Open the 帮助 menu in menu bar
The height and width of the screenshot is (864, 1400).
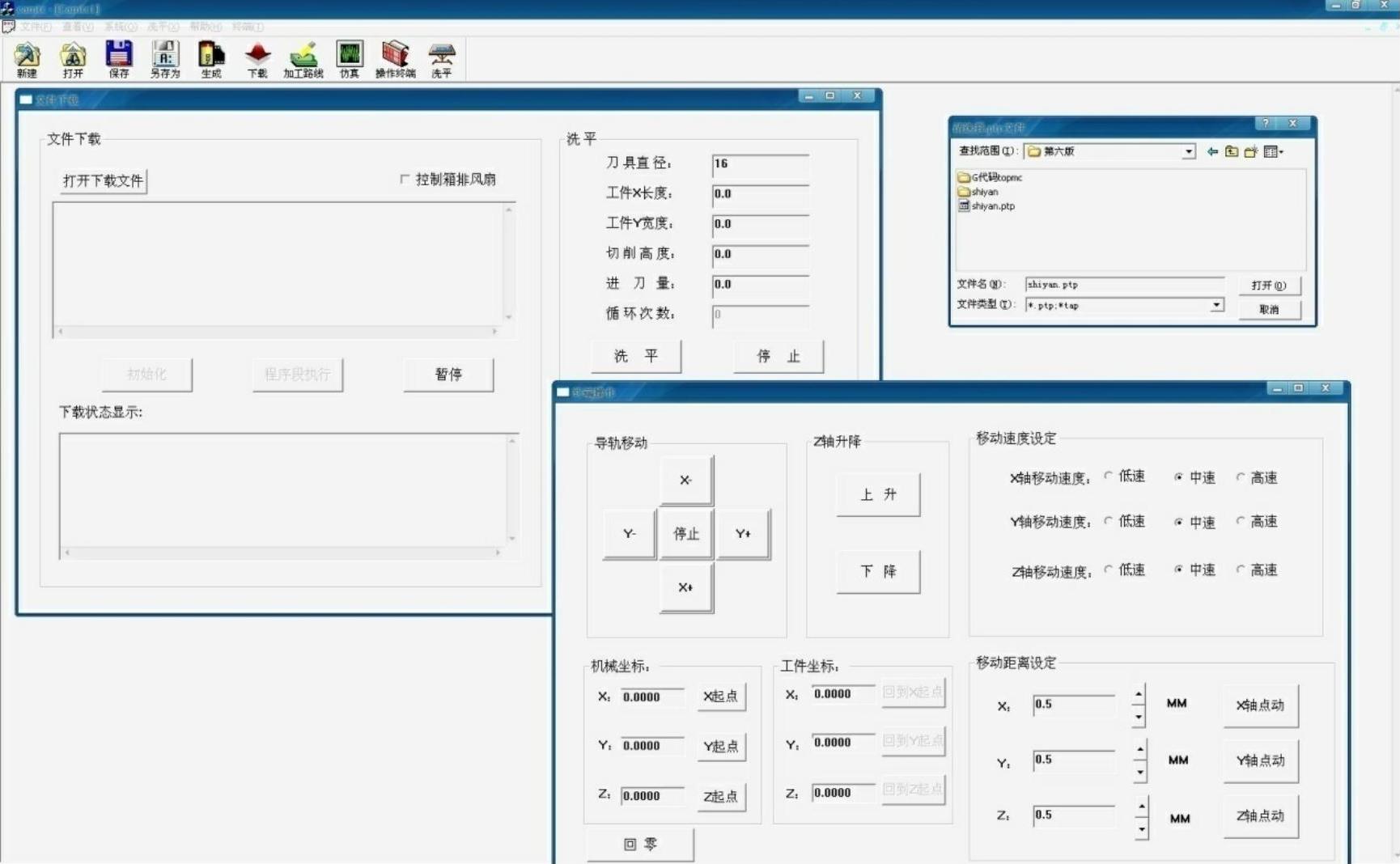click(204, 27)
